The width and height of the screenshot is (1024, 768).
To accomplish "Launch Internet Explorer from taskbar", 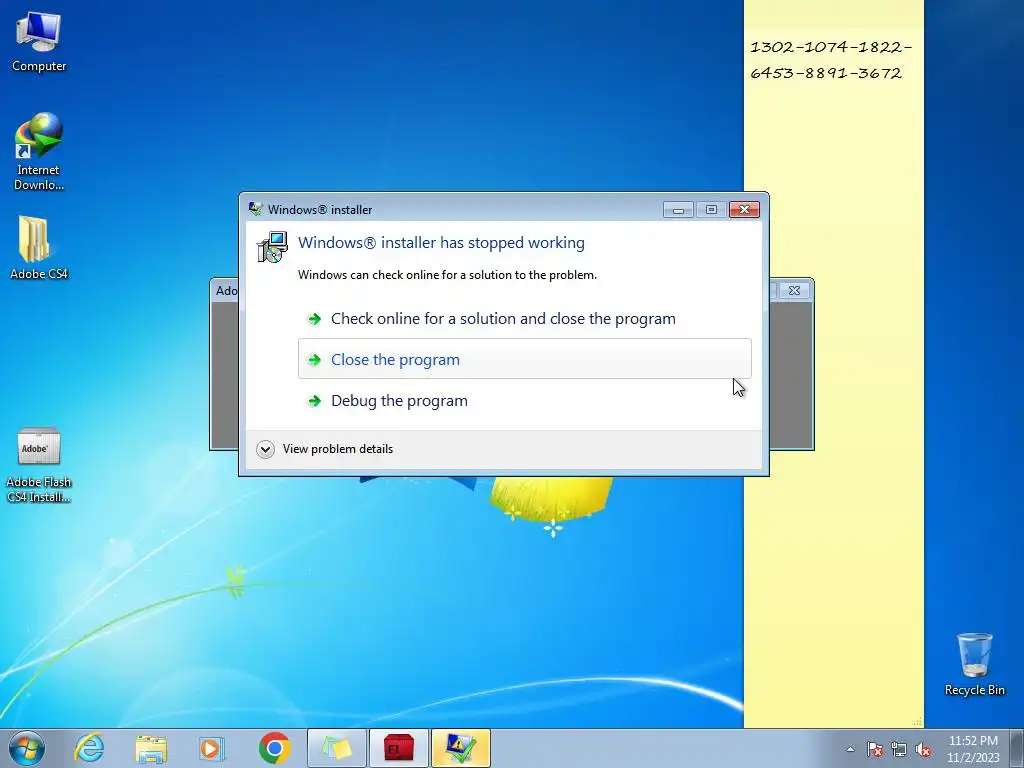I will [x=89, y=748].
